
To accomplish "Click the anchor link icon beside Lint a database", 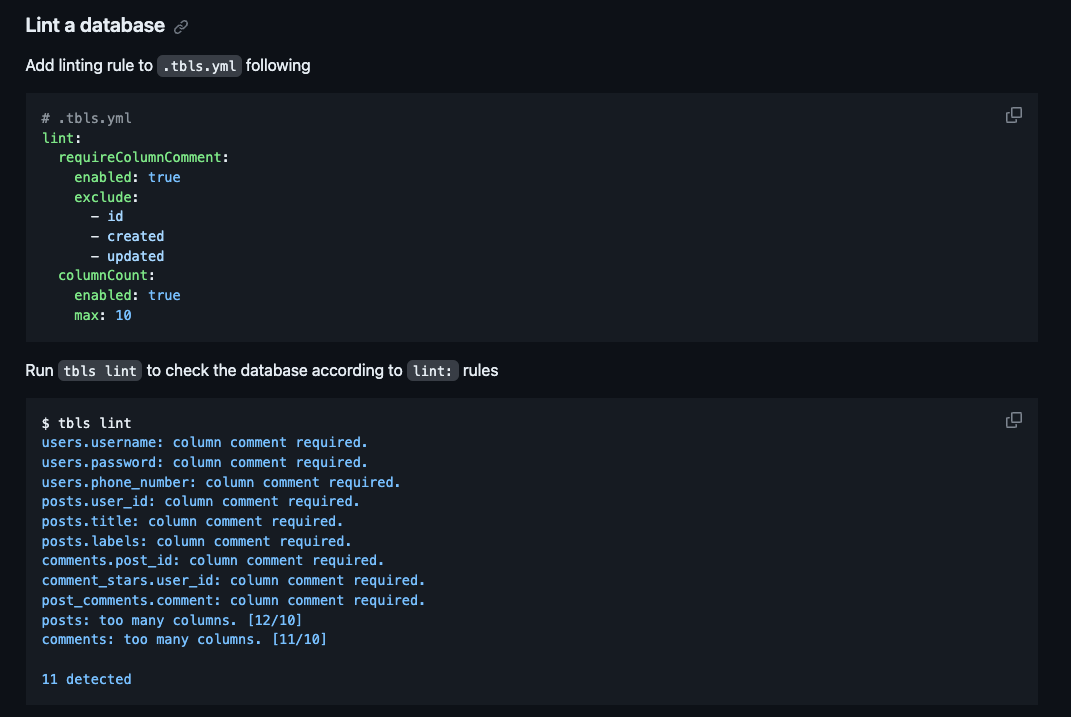I will point(181,27).
